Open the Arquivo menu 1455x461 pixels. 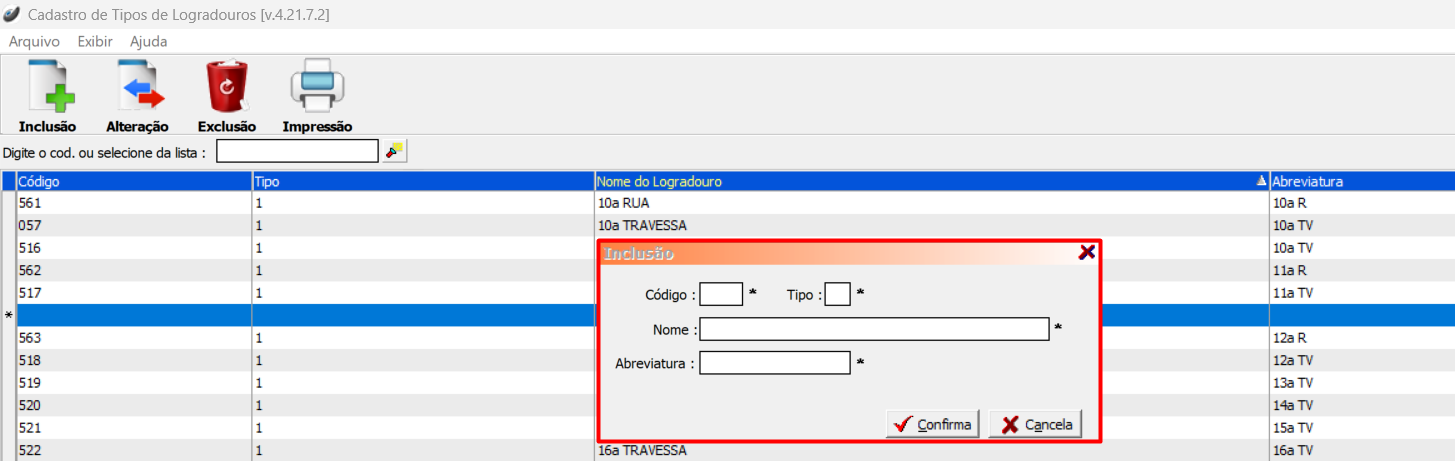coord(34,42)
